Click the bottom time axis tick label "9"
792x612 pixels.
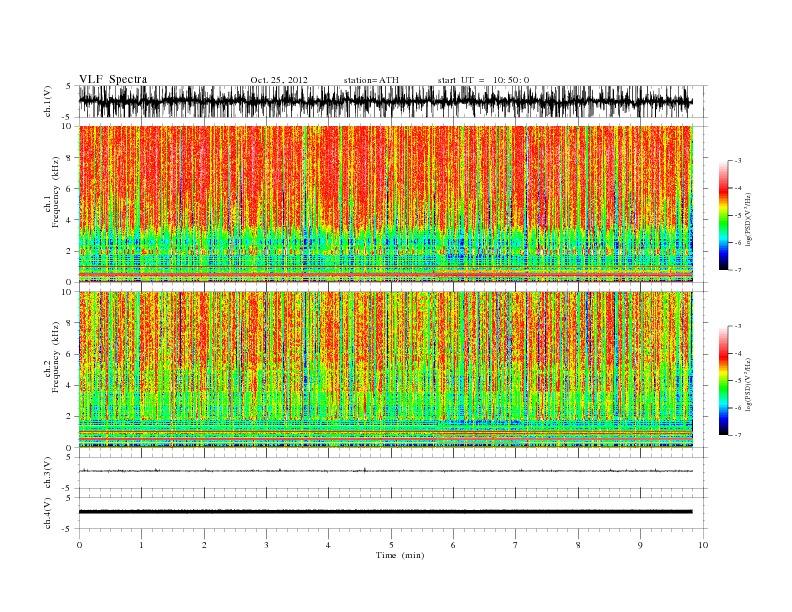[640, 545]
